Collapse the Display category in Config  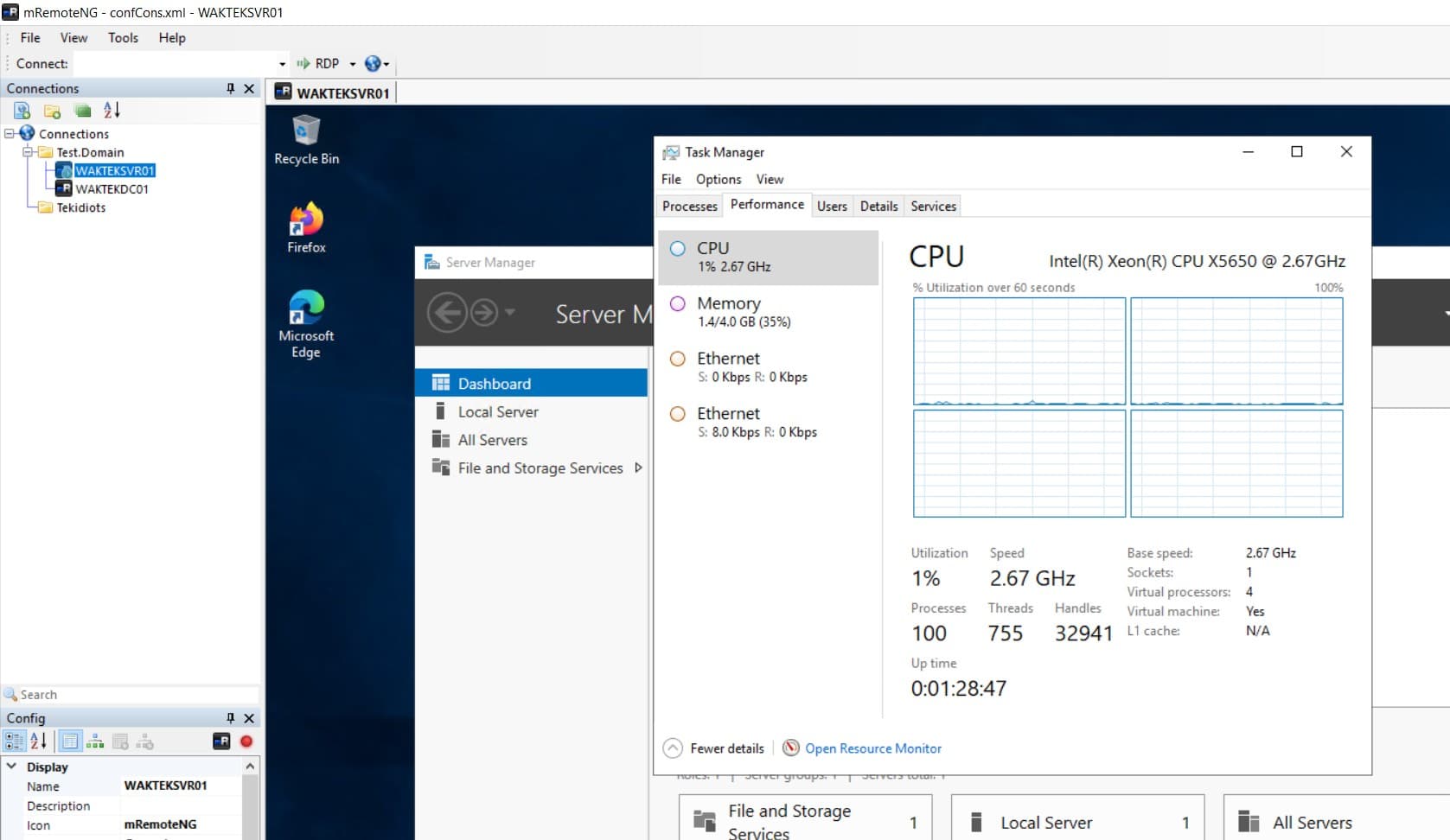tap(12, 767)
